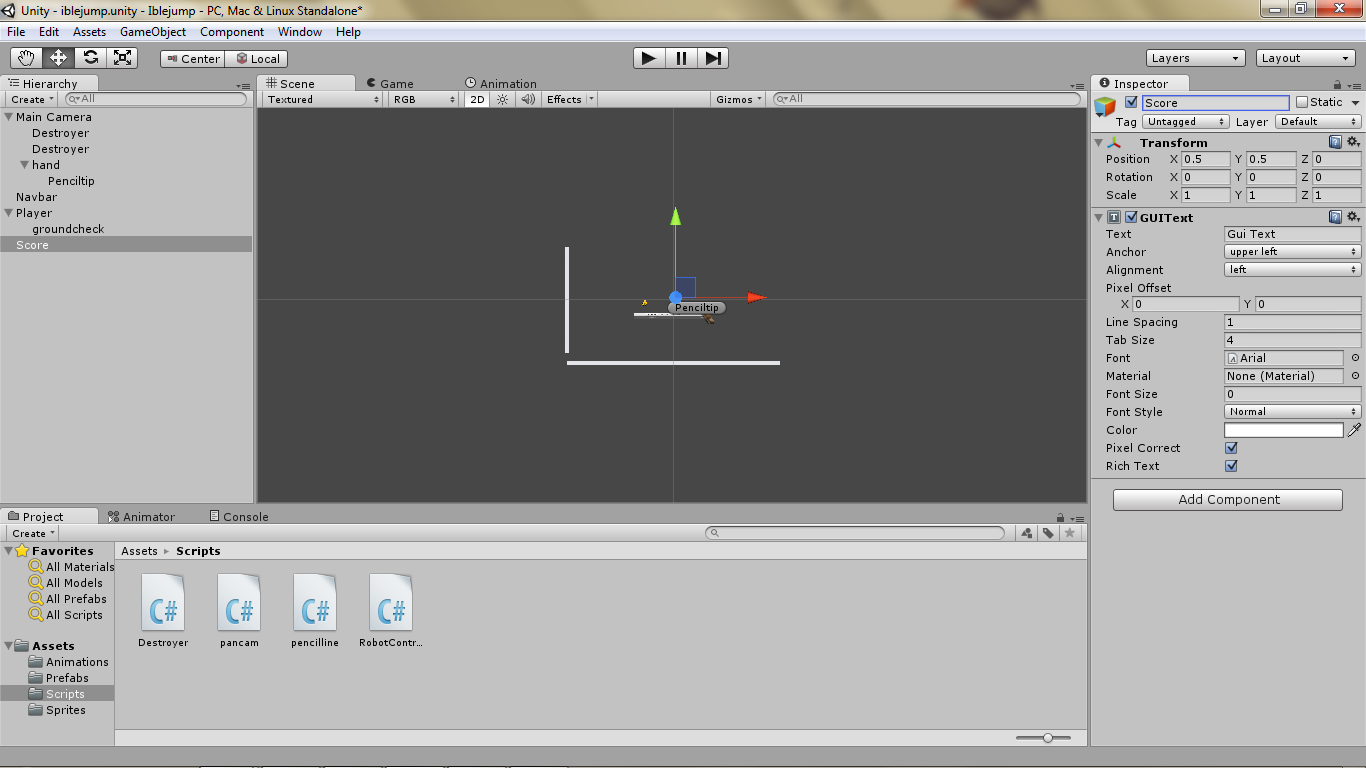This screenshot has width=1366, height=768.
Task: Toggle the Local handle rotation button
Action: click(x=257, y=59)
